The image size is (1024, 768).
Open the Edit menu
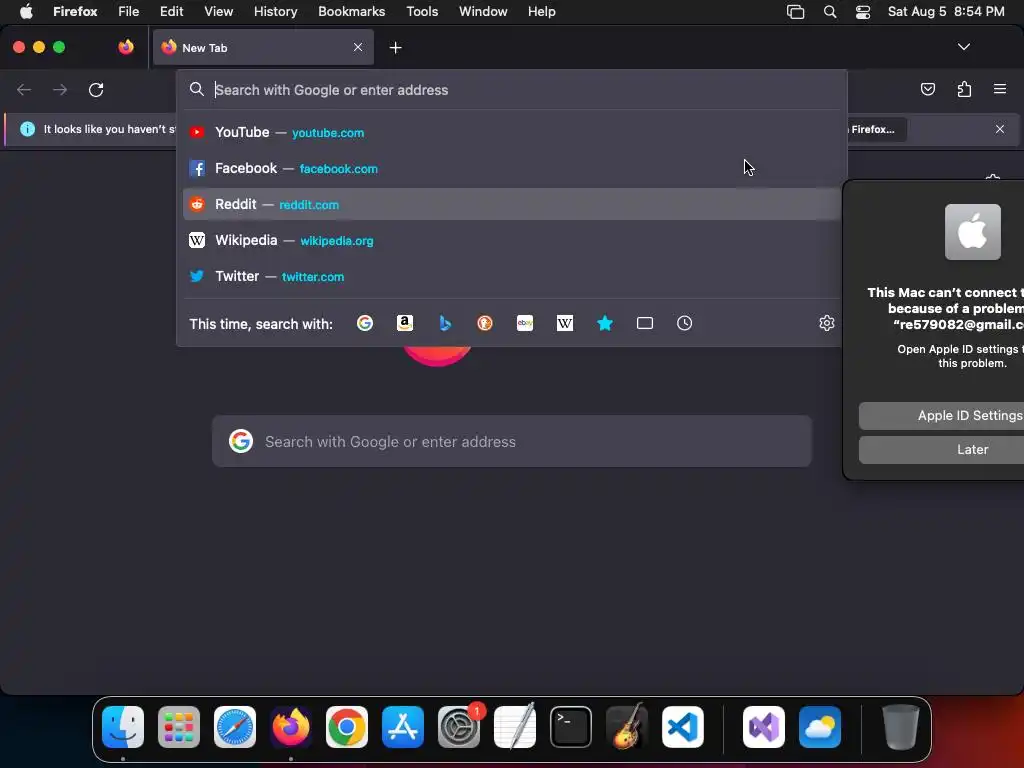(x=172, y=12)
